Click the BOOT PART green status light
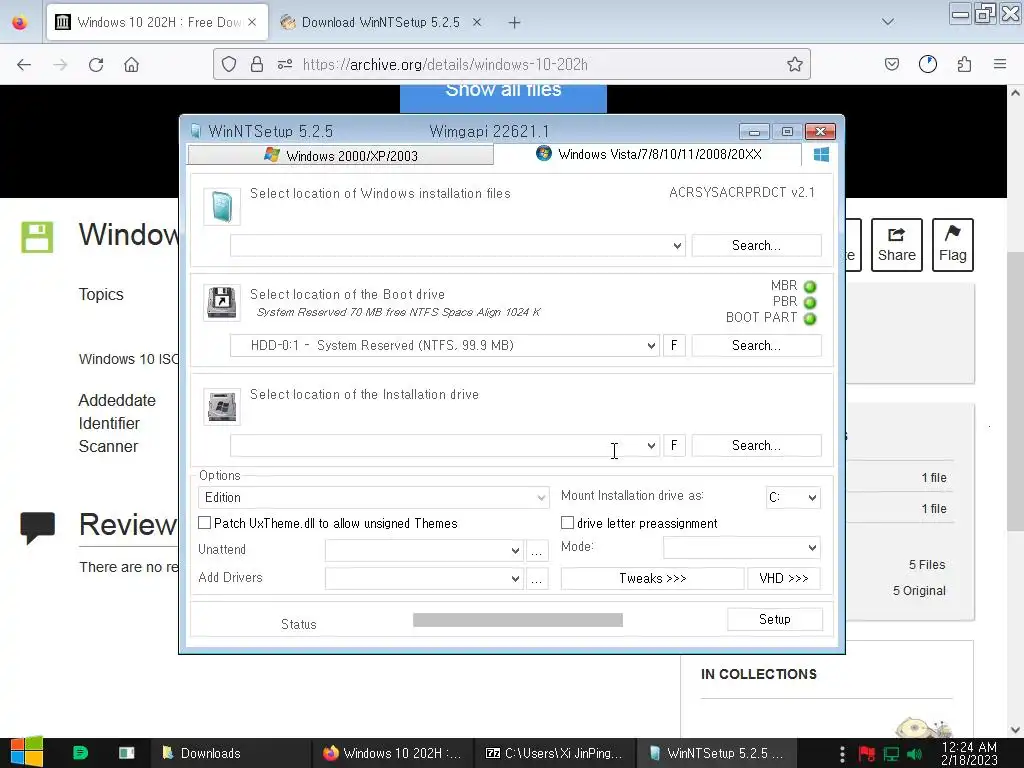This screenshot has width=1024, height=768. (810, 319)
